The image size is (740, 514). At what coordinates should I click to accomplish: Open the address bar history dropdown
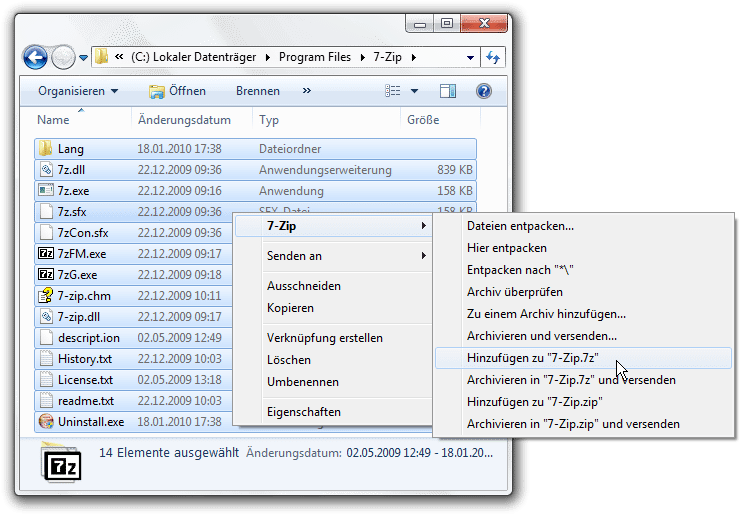click(x=470, y=58)
